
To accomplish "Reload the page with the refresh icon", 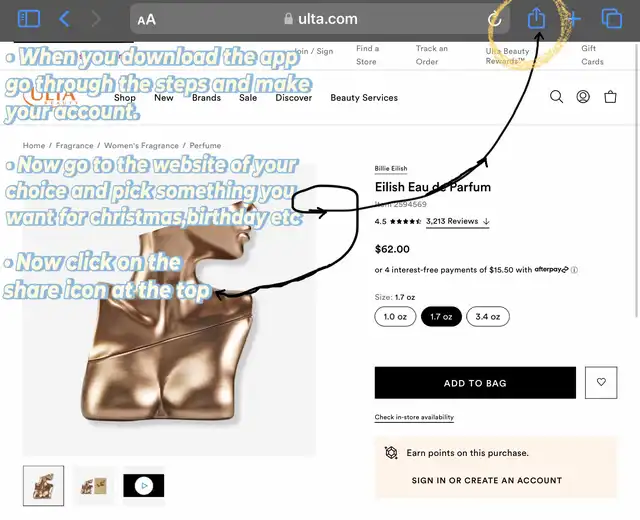I will (x=495, y=19).
